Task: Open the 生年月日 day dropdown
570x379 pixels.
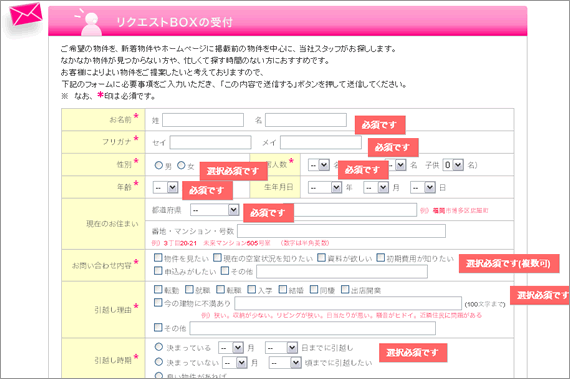Action: coord(423,188)
